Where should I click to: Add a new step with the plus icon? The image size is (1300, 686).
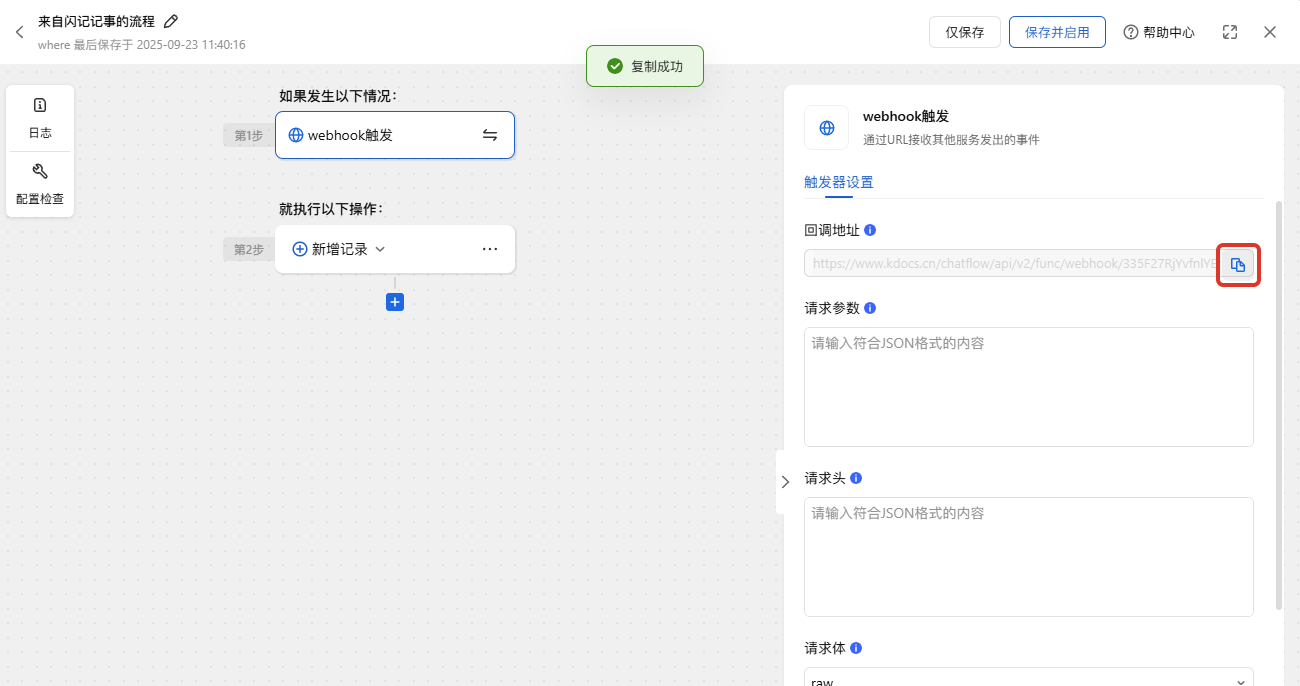394,301
